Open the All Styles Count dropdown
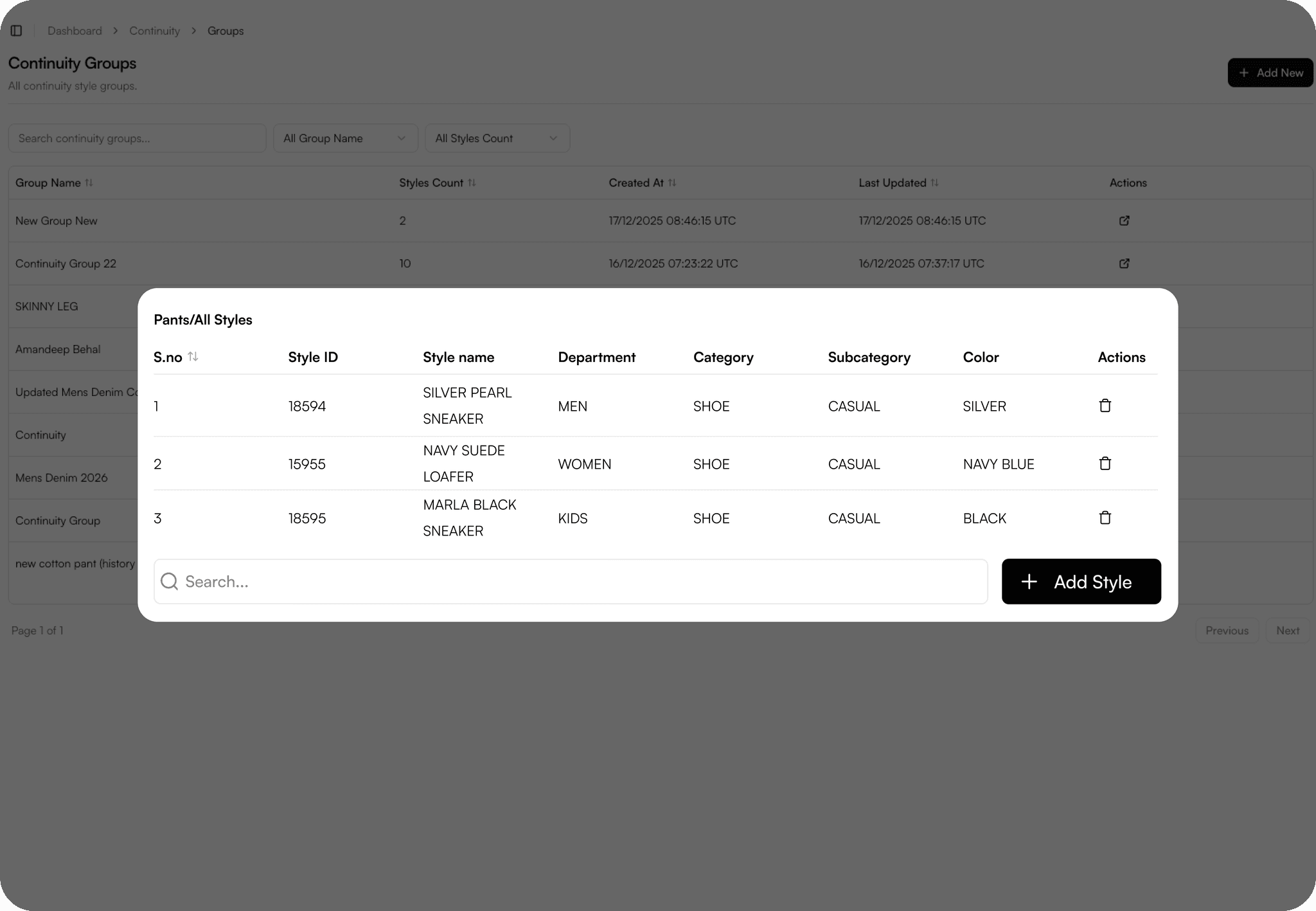The image size is (1316, 911). pyautogui.click(x=497, y=138)
